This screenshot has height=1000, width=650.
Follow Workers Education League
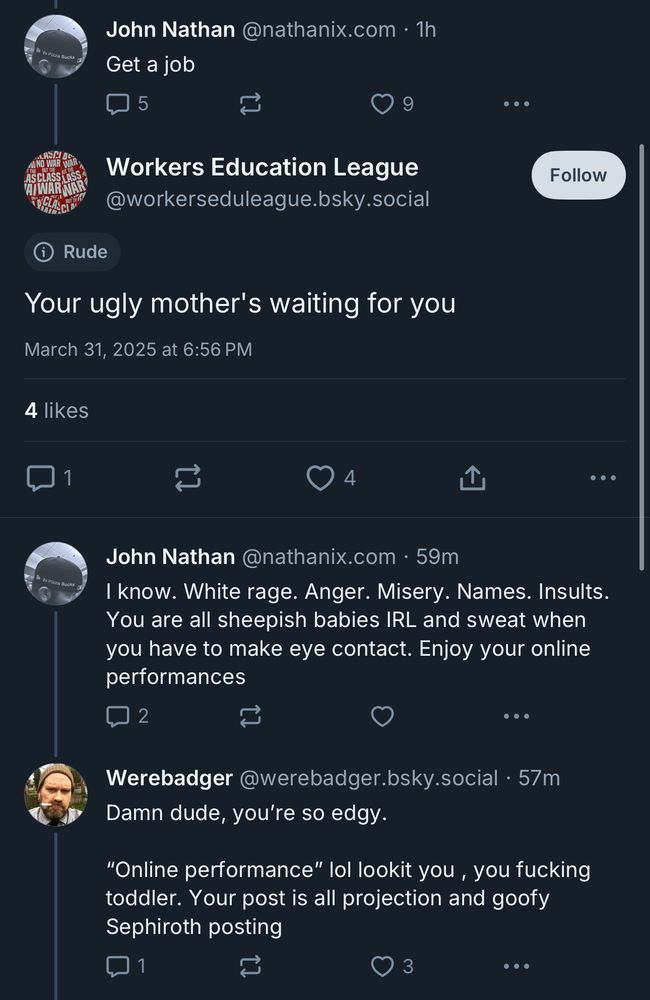click(x=577, y=175)
